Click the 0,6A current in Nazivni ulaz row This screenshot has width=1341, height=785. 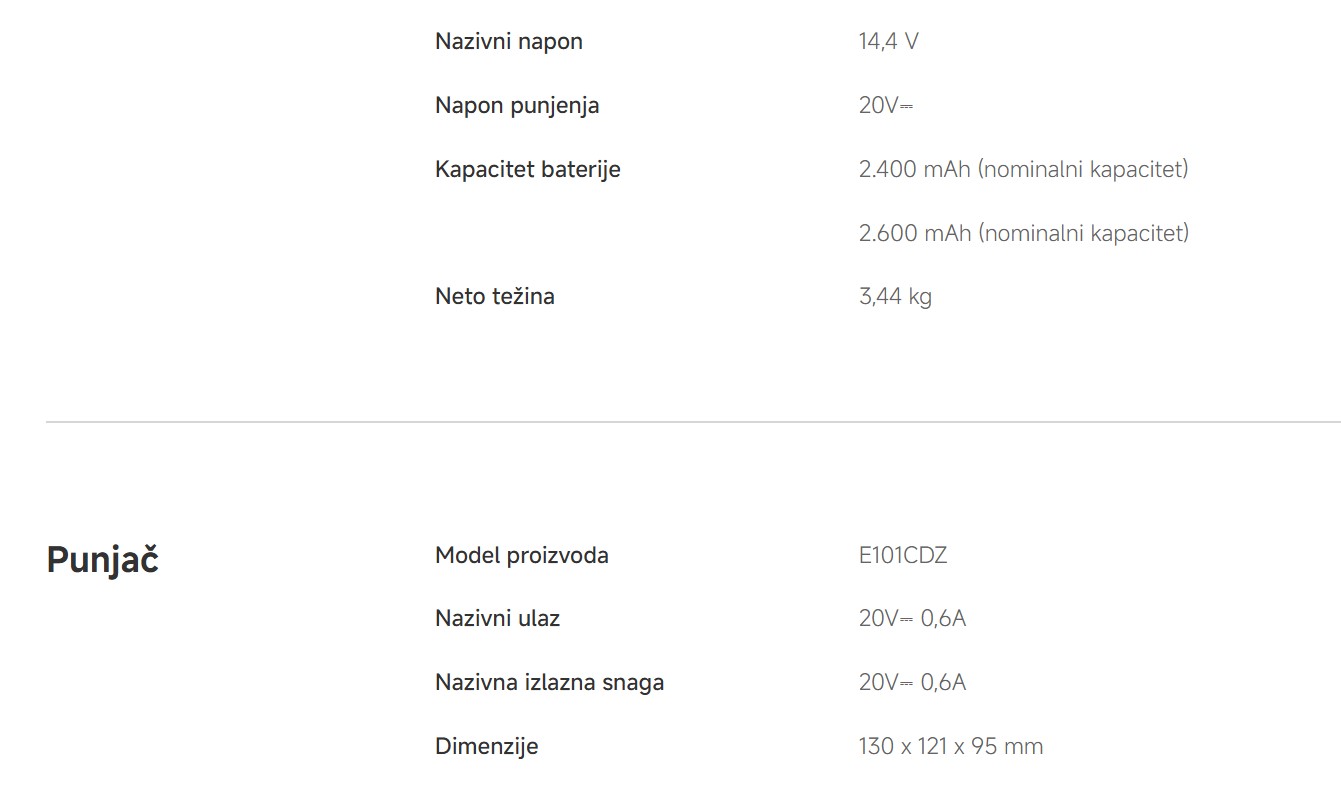click(943, 619)
